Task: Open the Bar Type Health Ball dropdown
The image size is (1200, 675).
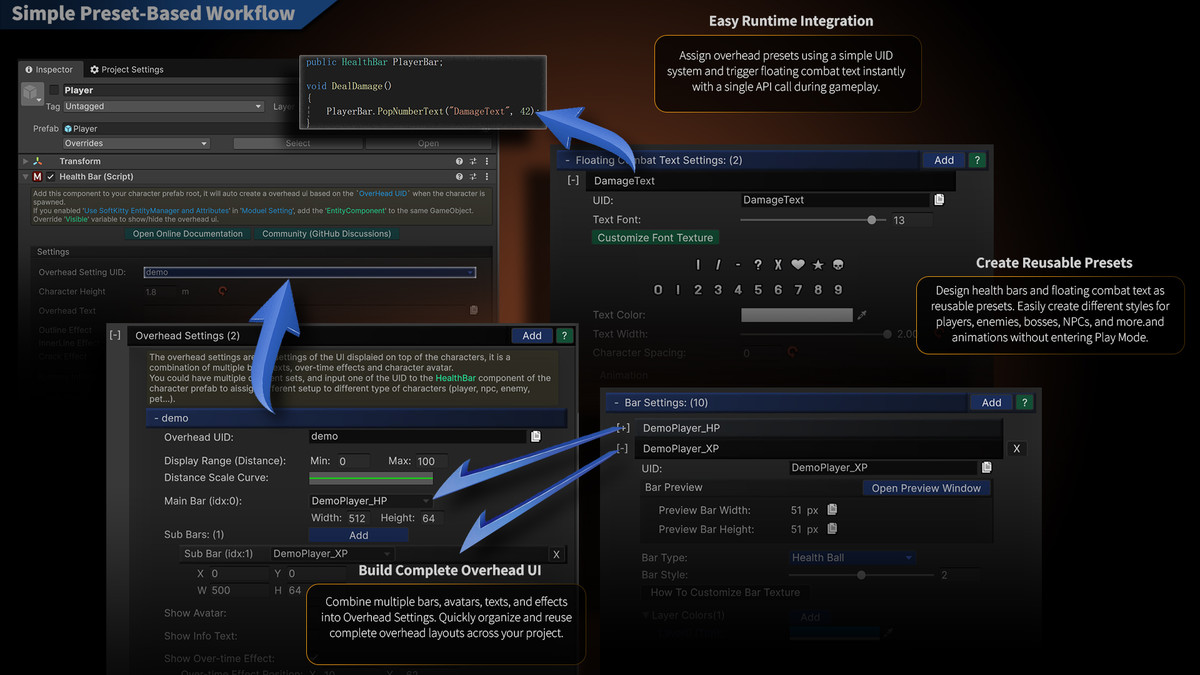Action: pyautogui.click(x=851, y=557)
